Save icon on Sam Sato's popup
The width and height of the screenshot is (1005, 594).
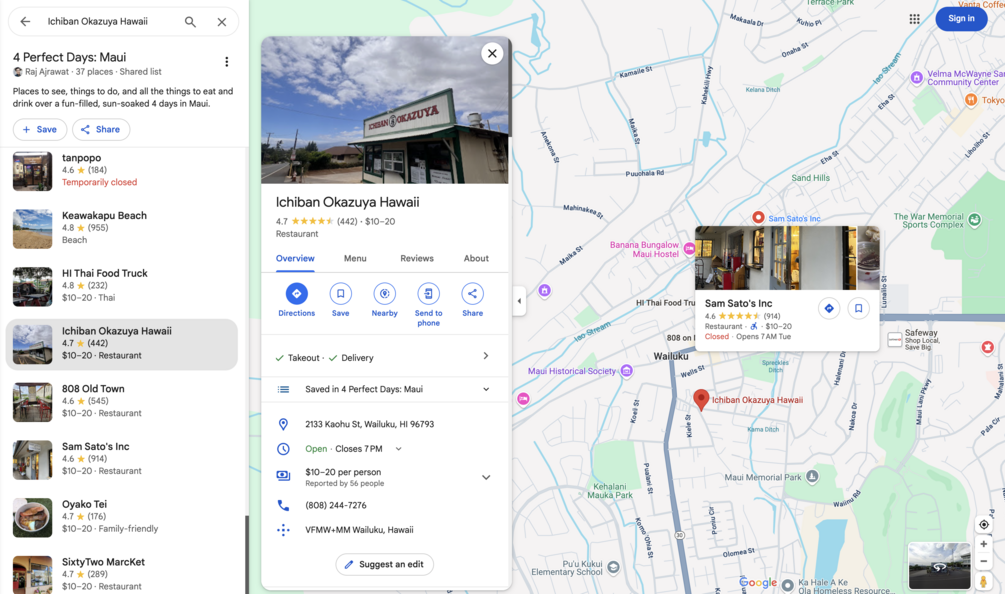(x=858, y=308)
